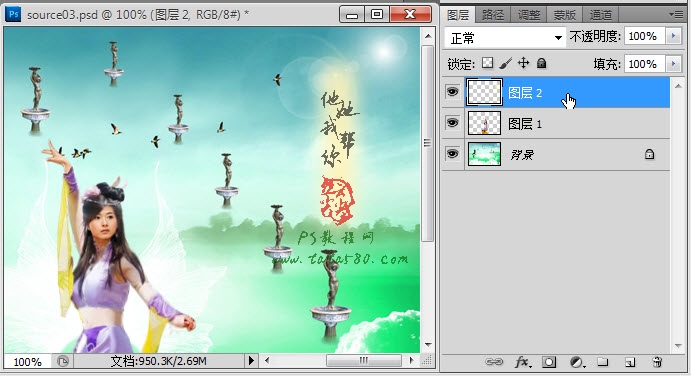The height and width of the screenshot is (376, 691).
Task: Select the 背景 layer thumbnail
Action: pos(484,154)
